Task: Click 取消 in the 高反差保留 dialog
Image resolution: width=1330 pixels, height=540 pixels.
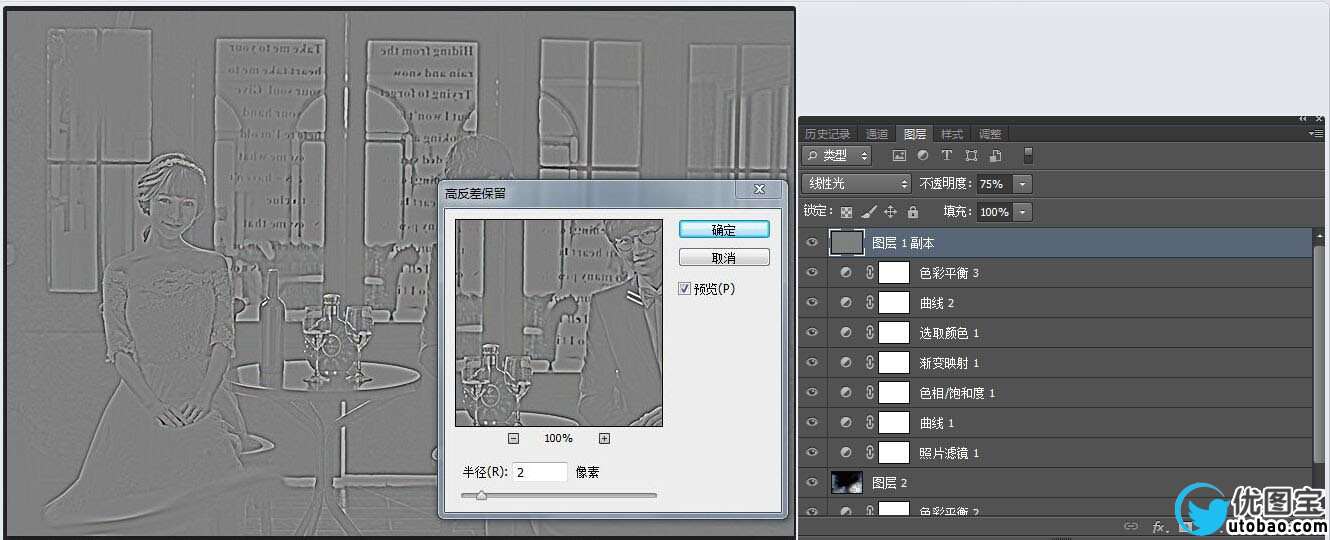Action: (x=724, y=258)
